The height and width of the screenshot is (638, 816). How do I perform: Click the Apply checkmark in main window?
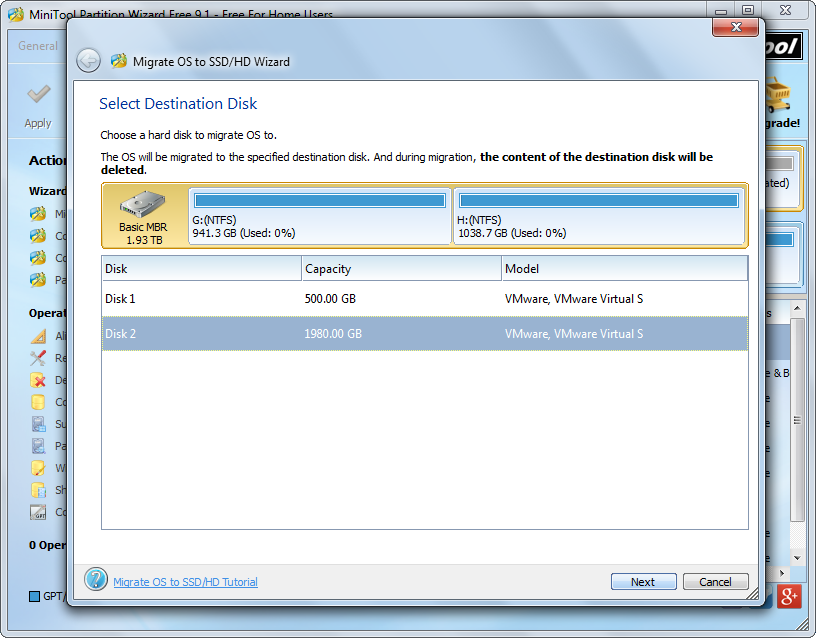coord(39,95)
